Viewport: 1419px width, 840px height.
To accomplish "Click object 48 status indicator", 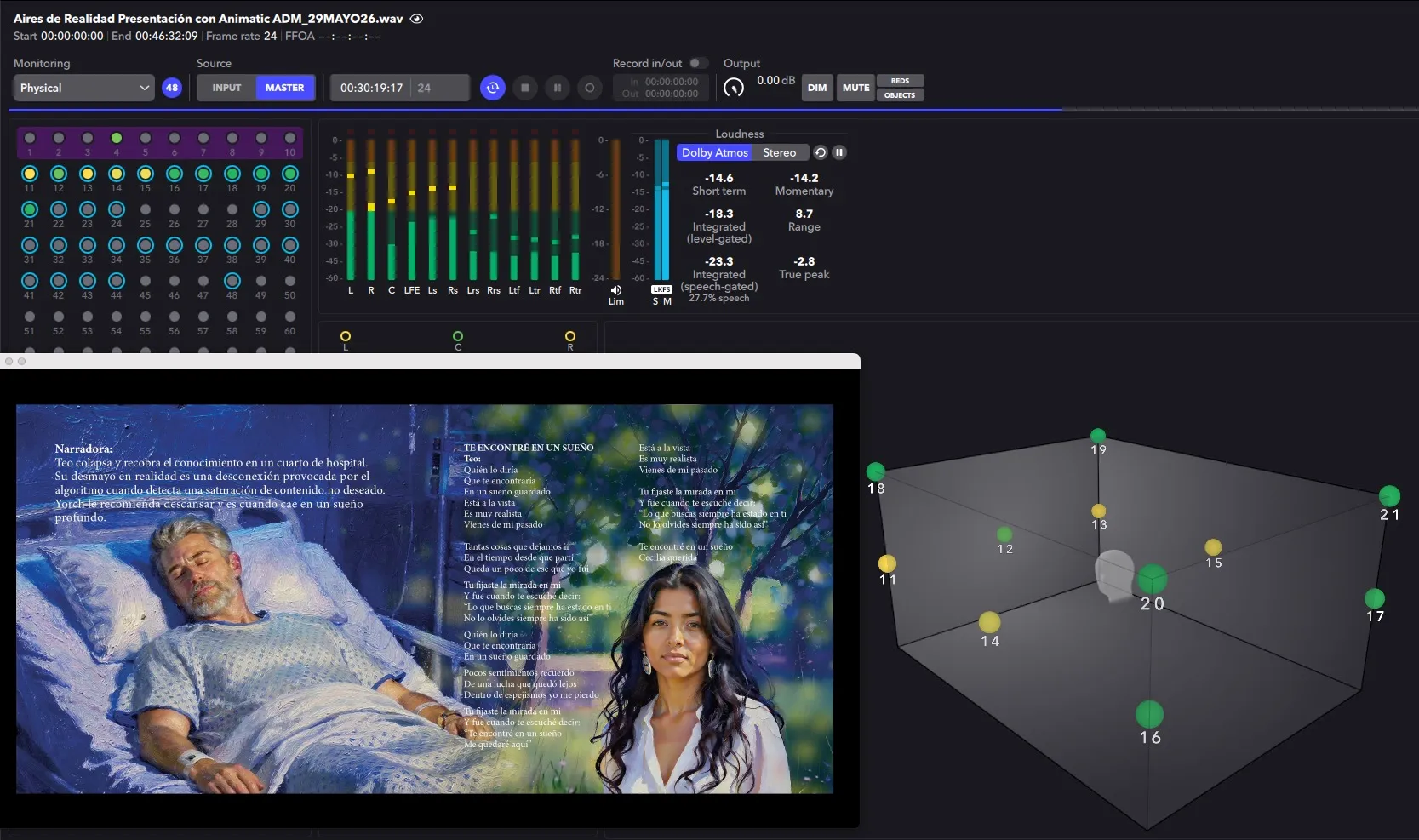I will pyautogui.click(x=232, y=281).
